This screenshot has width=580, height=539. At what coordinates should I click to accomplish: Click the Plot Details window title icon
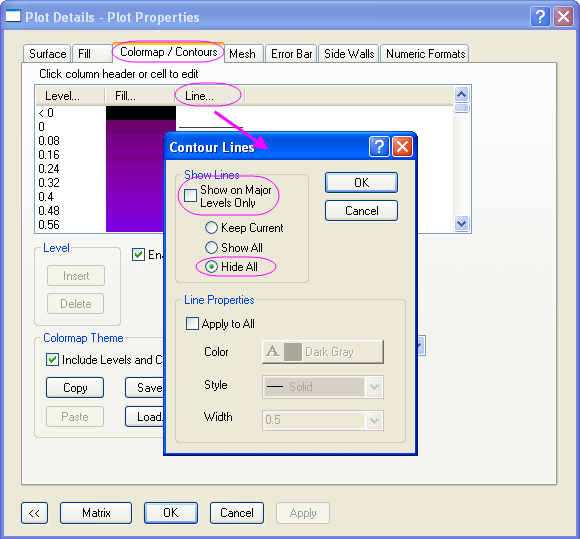coord(13,16)
